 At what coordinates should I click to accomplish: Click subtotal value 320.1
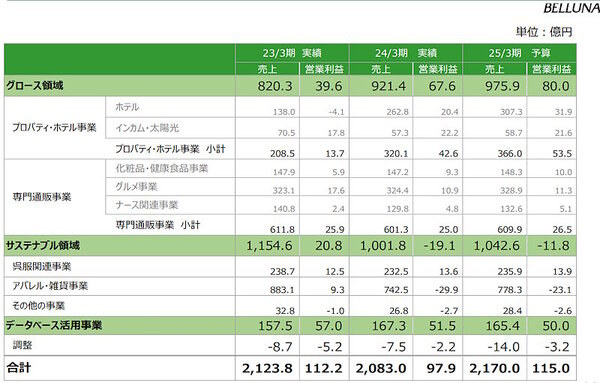click(x=396, y=153)
